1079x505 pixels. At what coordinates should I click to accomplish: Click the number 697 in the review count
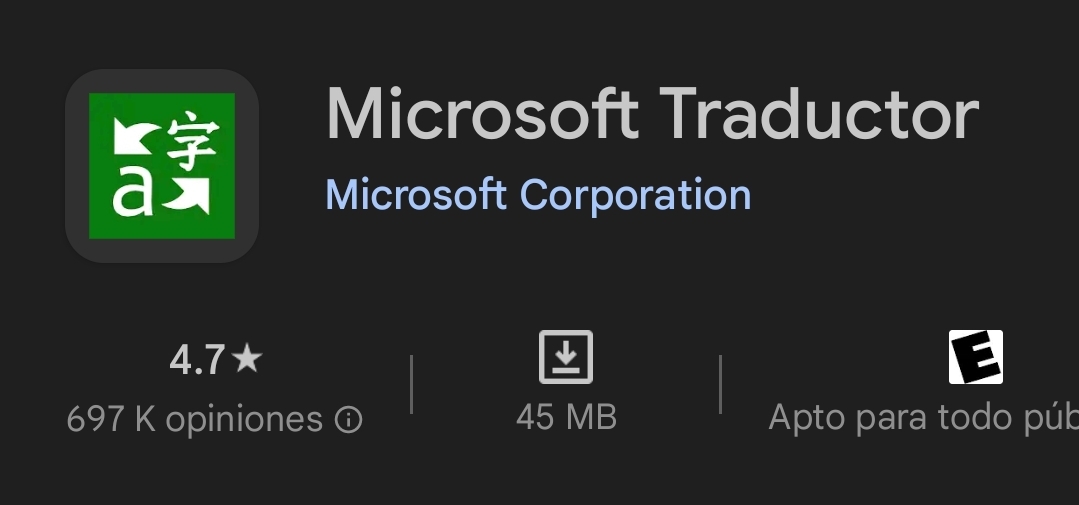96,419
